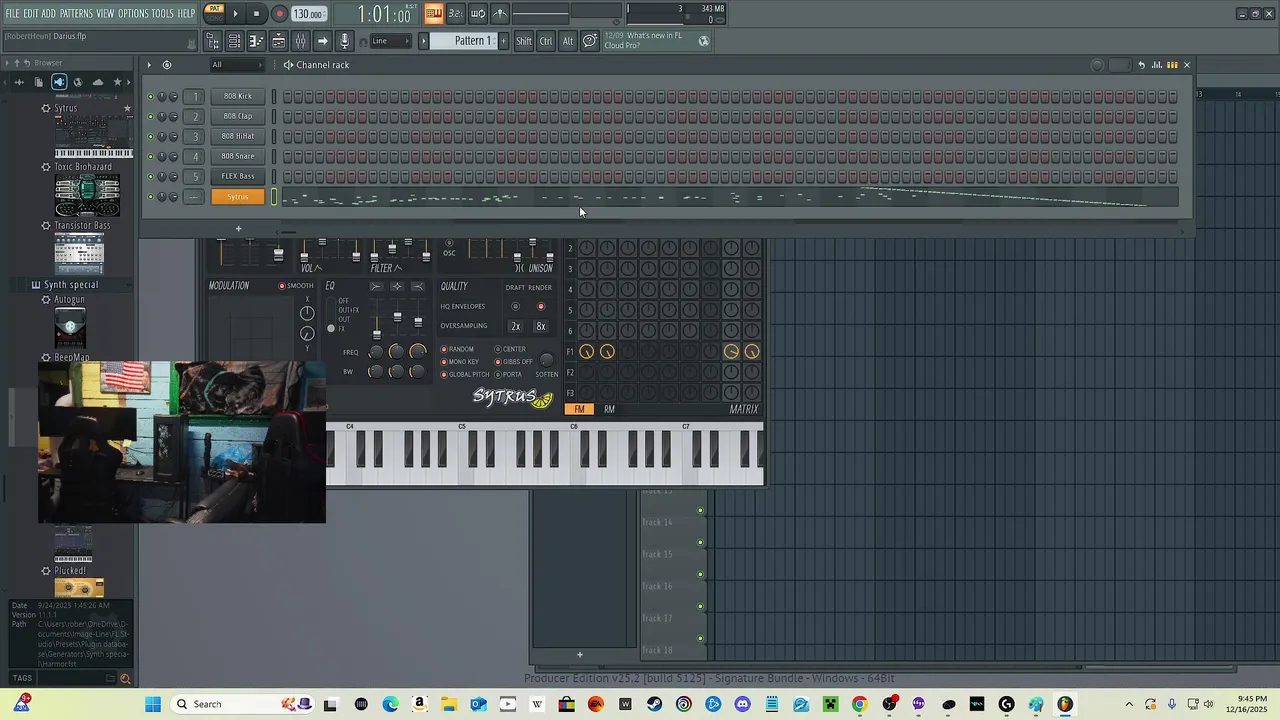Click the swing/loop icon in Channel rack header
The width and height of the screenshot is (1280, 720).
pos(166,65)
